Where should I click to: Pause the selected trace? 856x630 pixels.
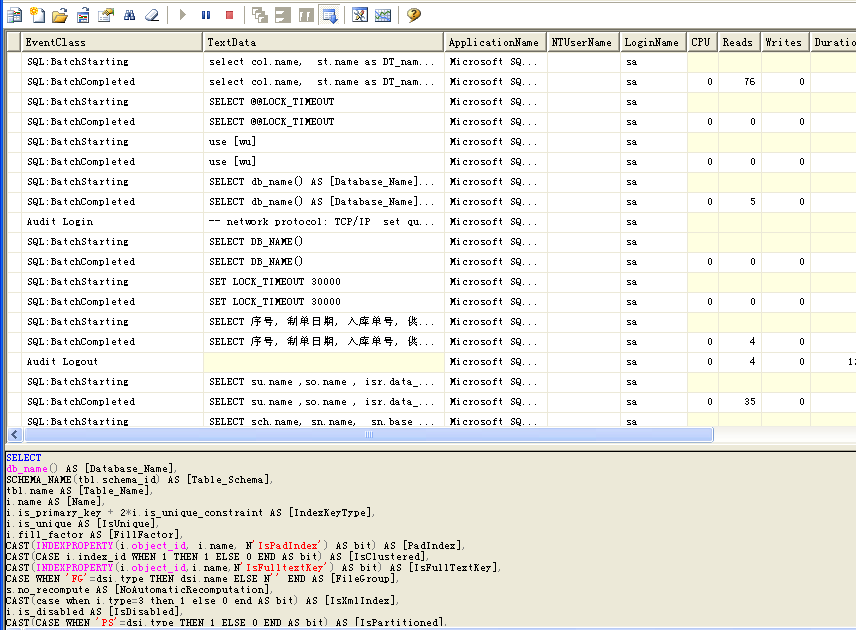(206, 15)
